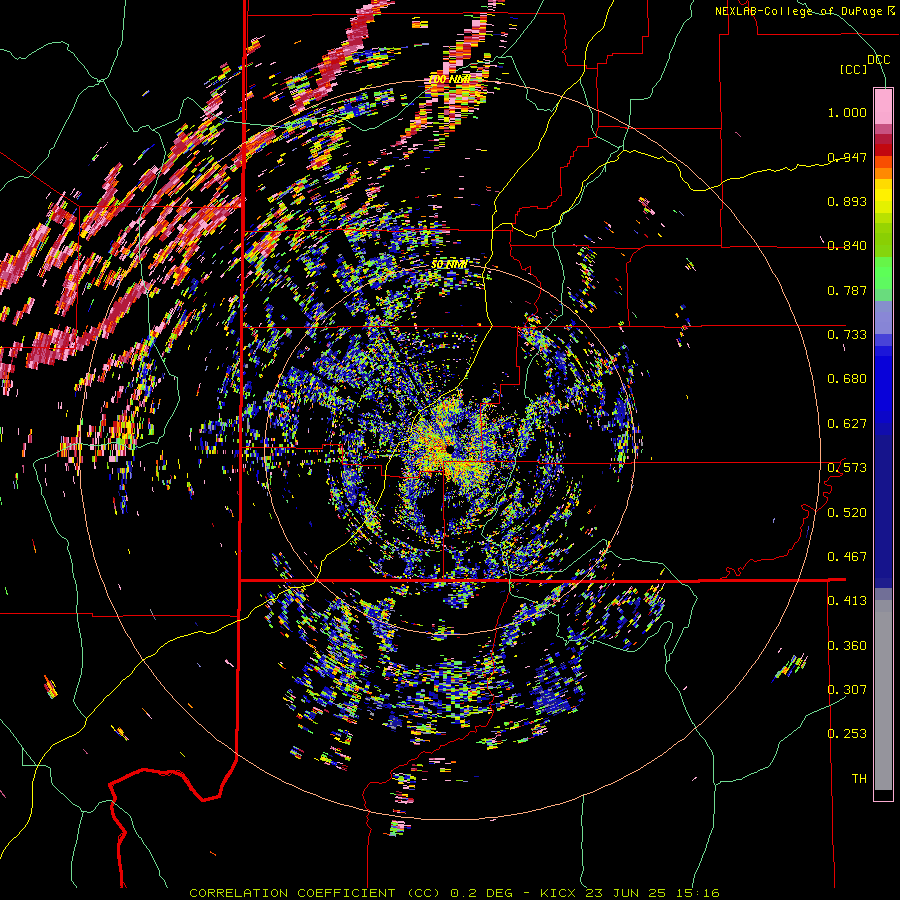Pick the light pink top color bar segment

tap(883, 106)
